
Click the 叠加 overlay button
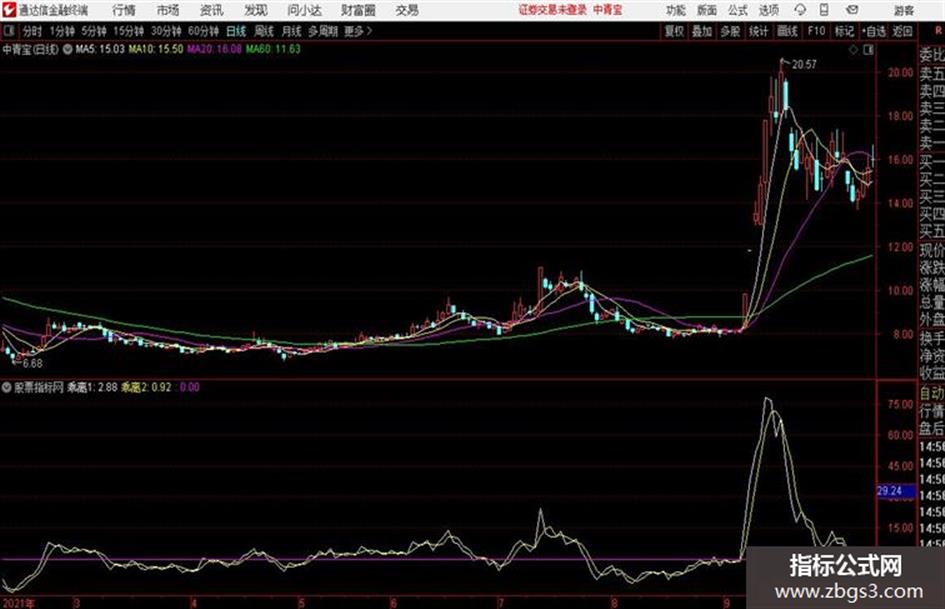702,31
